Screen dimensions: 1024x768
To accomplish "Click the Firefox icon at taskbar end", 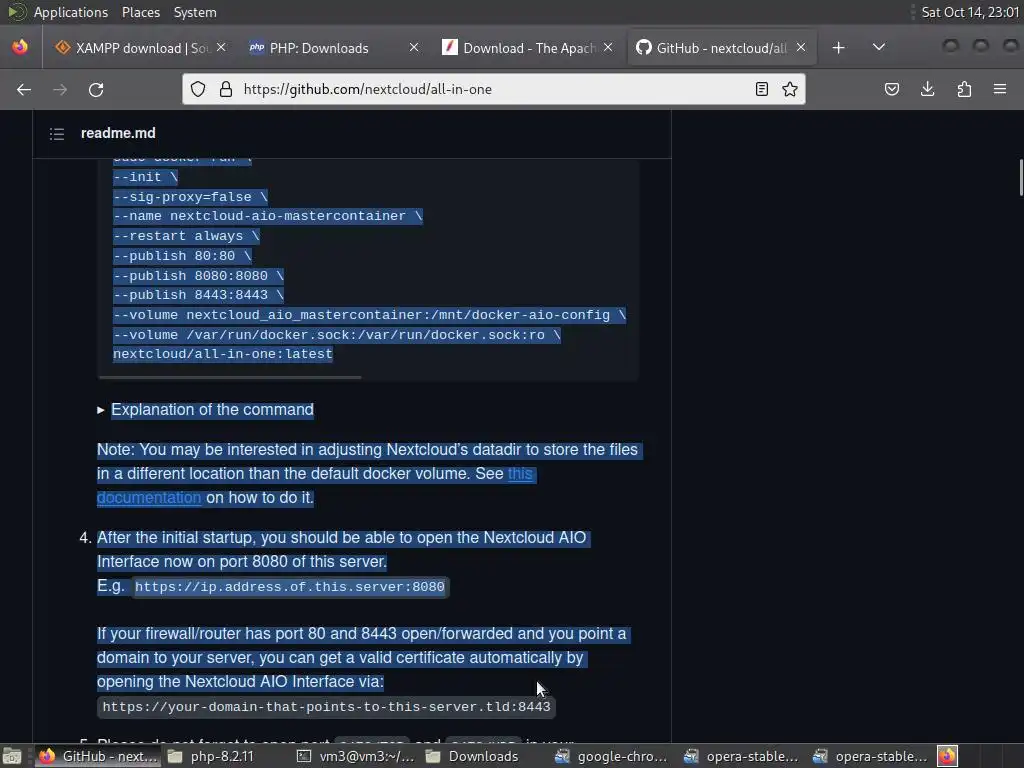I will tap(947, 756).
